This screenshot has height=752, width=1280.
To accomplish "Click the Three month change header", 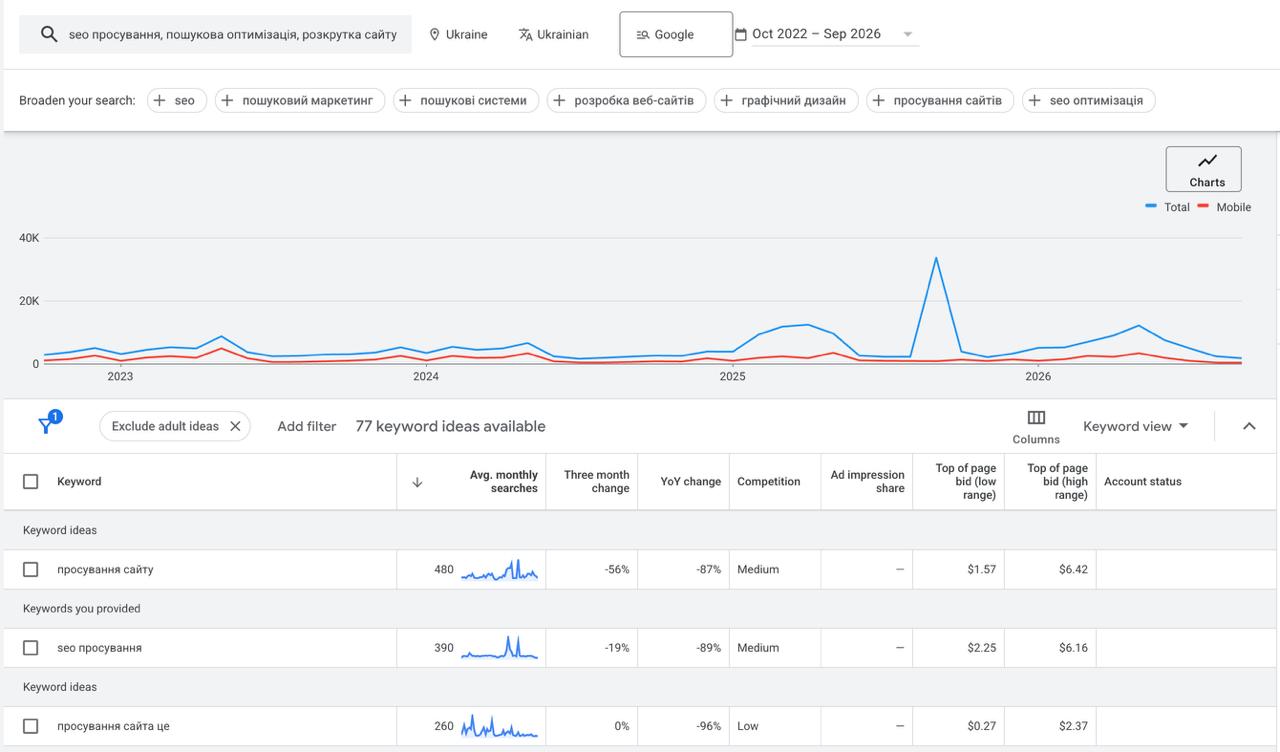I will click(x=597, y=482).
